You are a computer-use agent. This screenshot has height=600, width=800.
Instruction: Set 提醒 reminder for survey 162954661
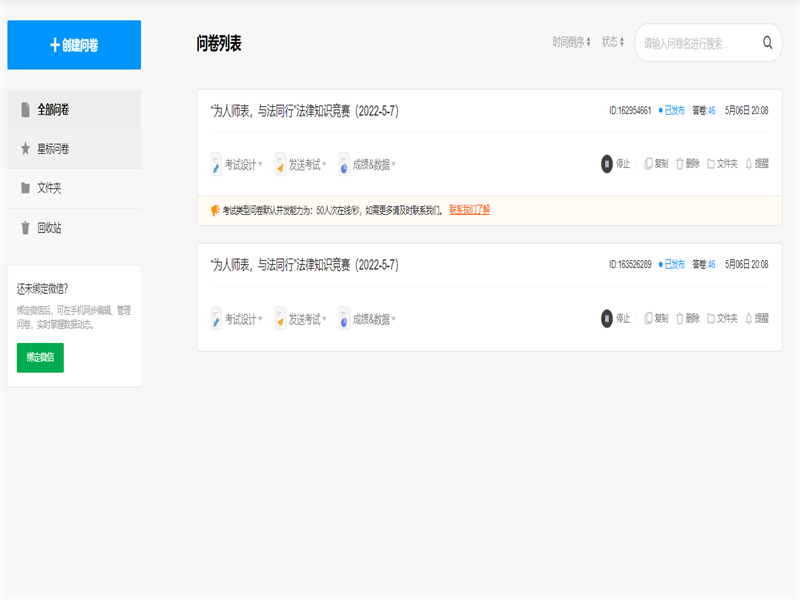[x=757, y=164]
